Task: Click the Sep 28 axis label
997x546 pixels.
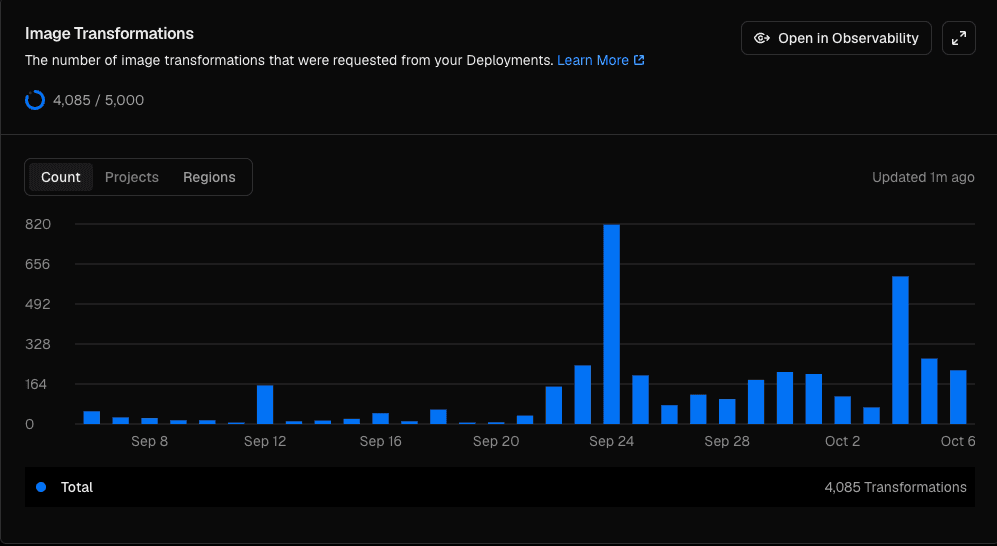Action: click(727, 441)
